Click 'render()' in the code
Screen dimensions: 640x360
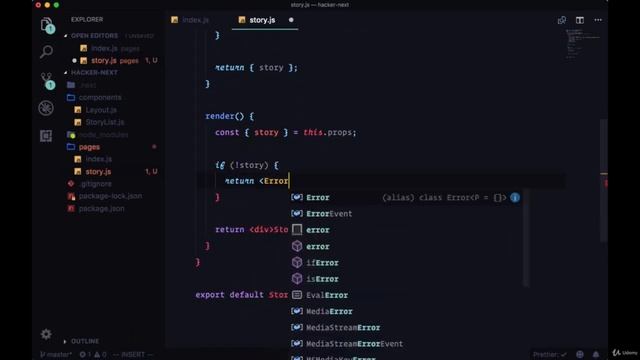[x=224, y=116]
